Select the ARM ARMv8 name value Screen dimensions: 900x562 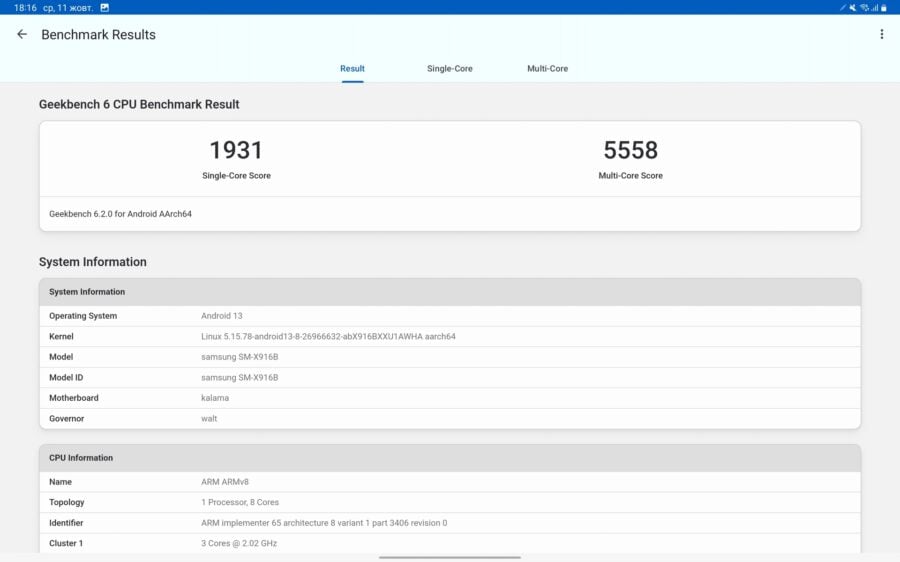(224, 482)
